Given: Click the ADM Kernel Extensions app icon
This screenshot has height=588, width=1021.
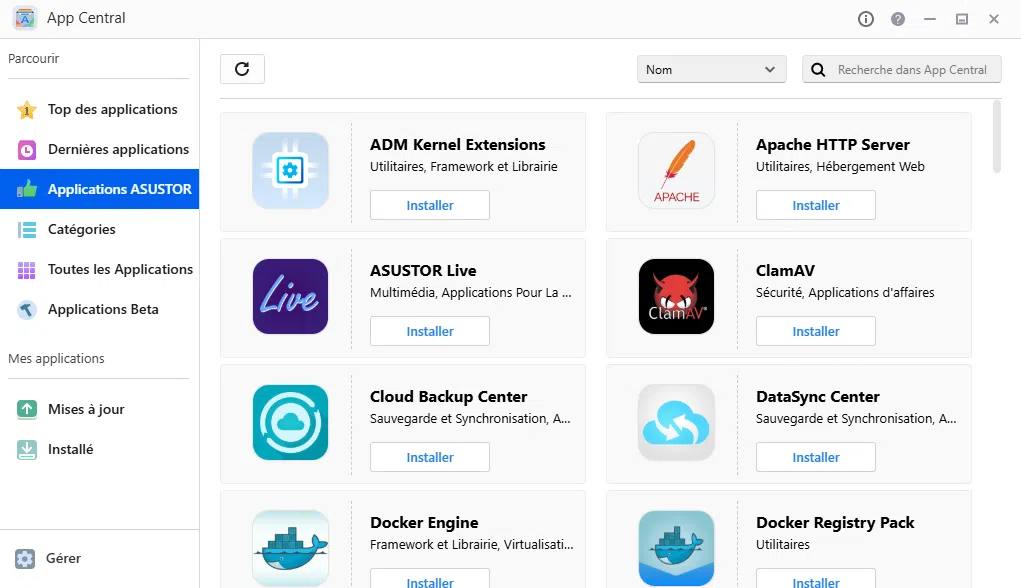Looking at the screenshot, I should click(x=290, y=171).
